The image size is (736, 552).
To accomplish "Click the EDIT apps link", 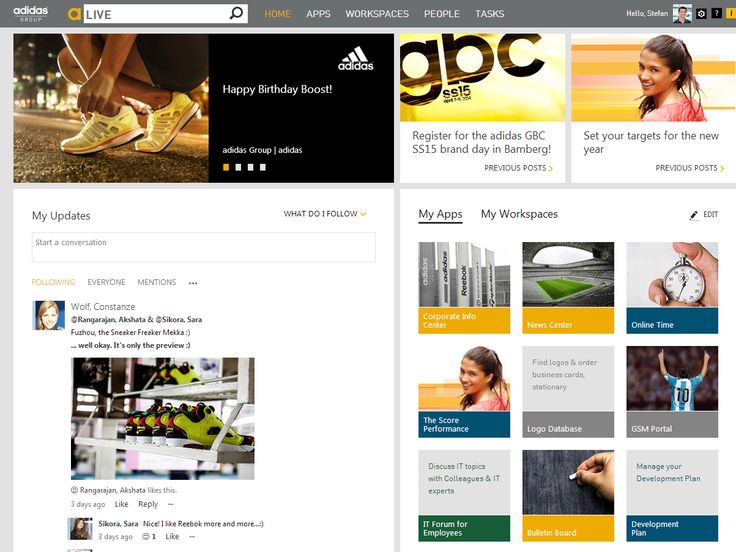I will pos(710,215).
